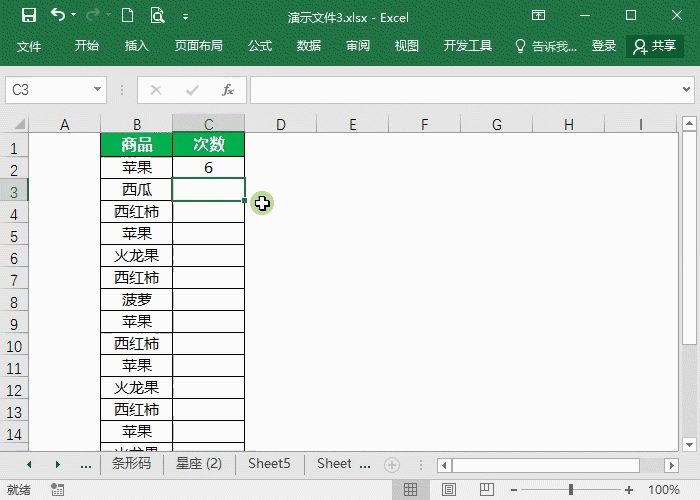Click the zoom slider handle
700x500 pixels.
tap(571, 490)
